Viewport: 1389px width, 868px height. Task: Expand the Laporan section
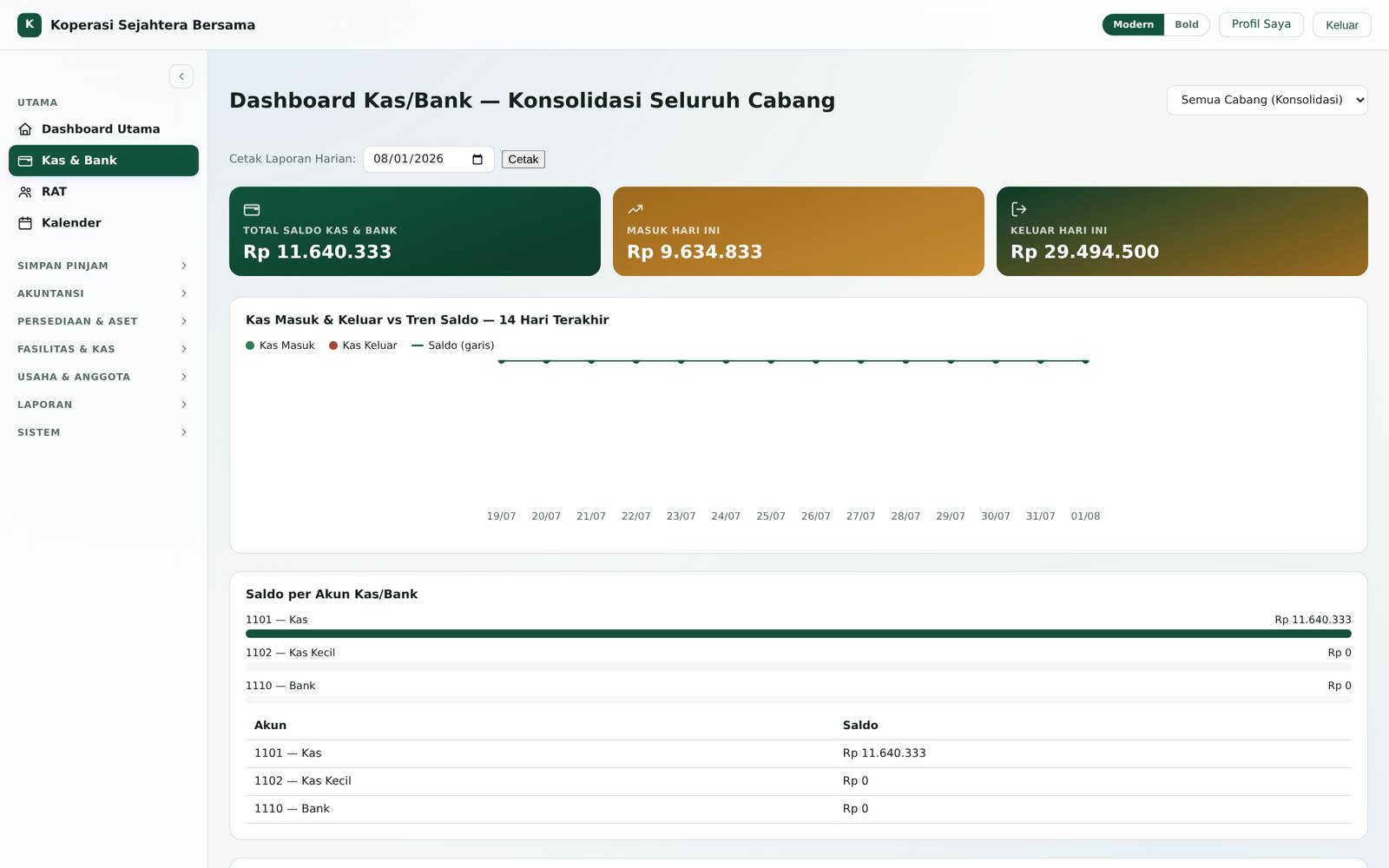click(x=103, y=404)
